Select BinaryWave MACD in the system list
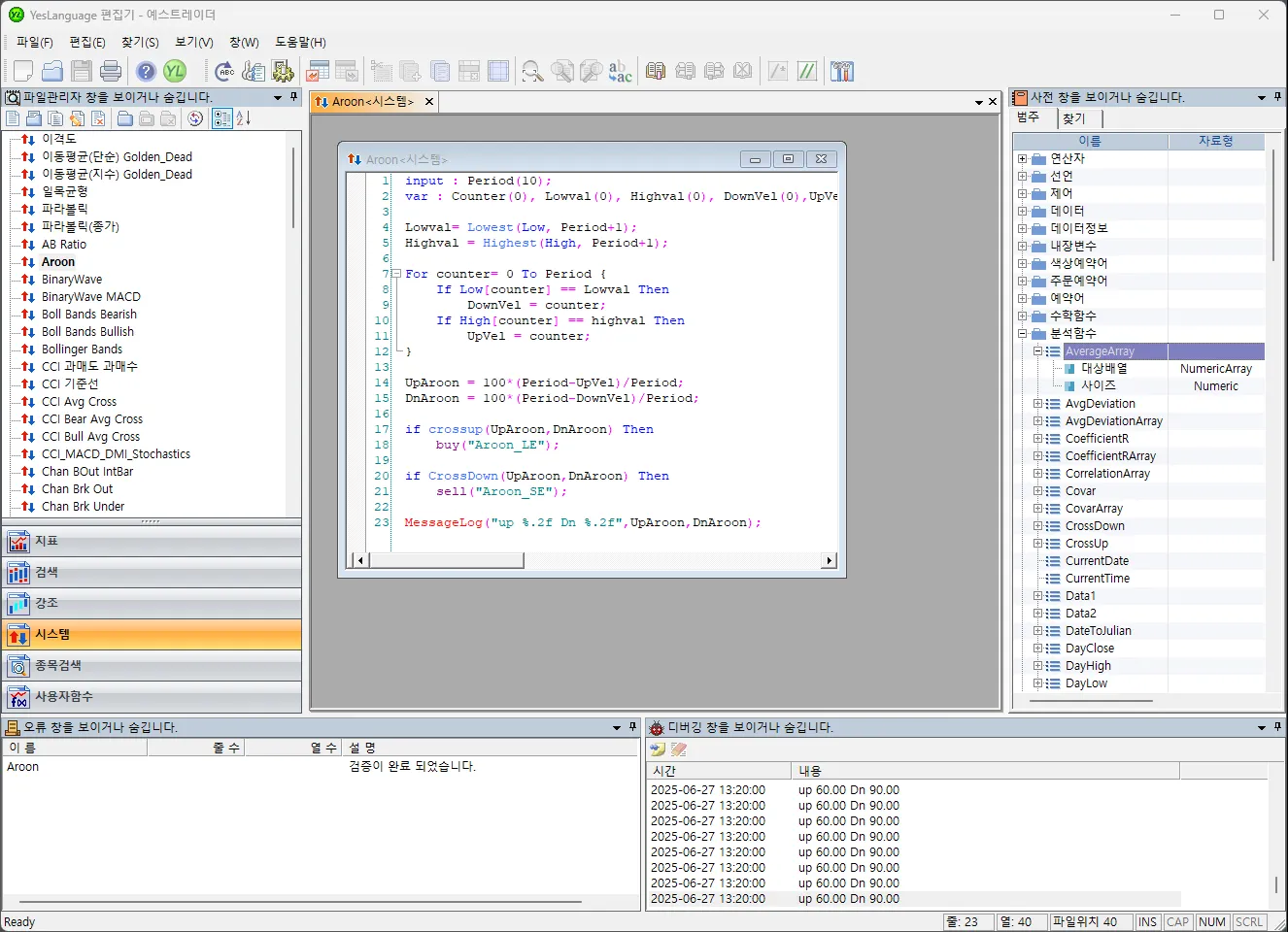 click(x=91, y=297)
